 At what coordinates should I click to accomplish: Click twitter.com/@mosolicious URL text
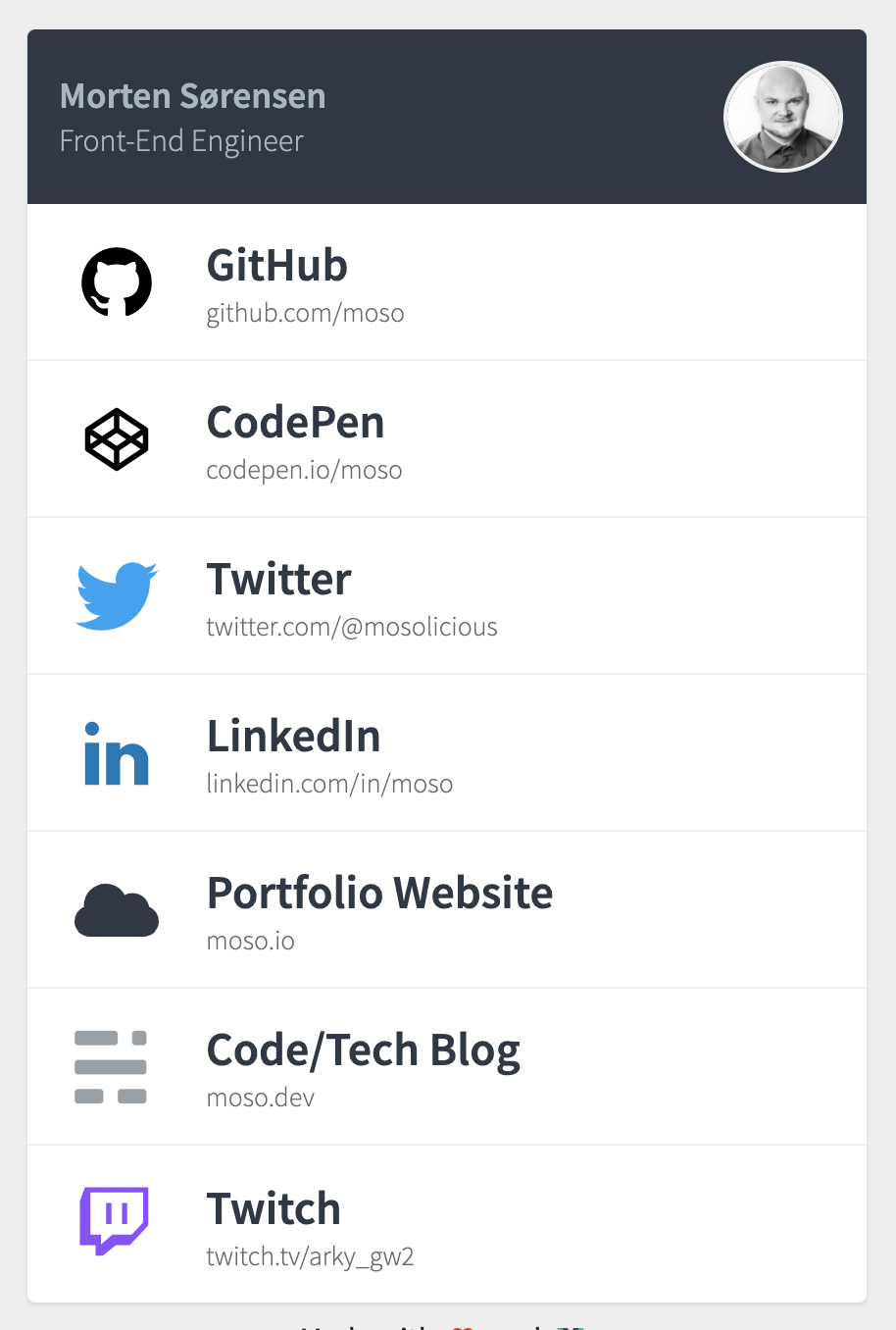tap(352, 627)
